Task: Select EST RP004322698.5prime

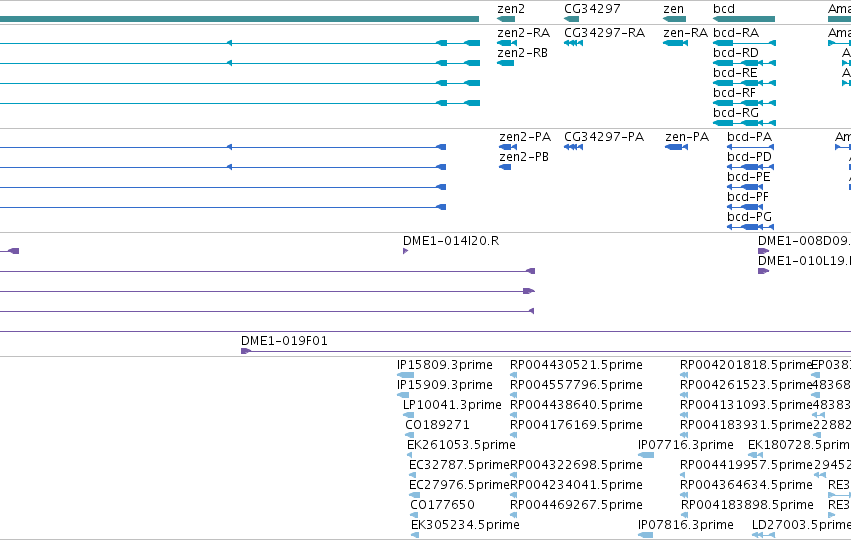Action: (x=576, y=465)
